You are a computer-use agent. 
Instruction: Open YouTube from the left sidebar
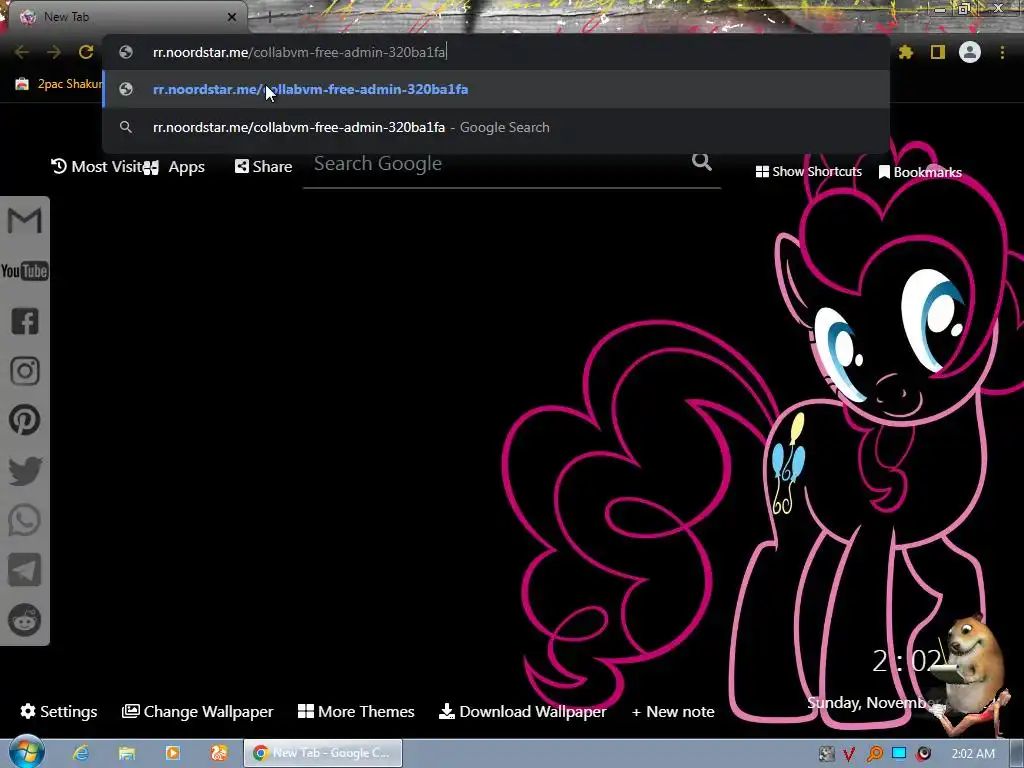[x=25, y=270]
